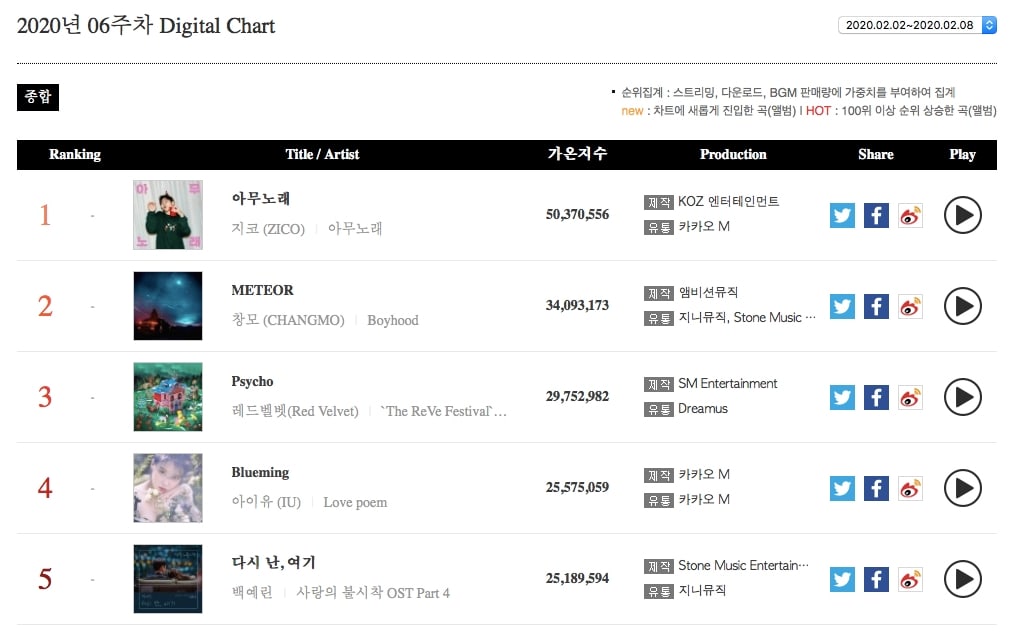Share 다시 난, 여기 on Facebook
This screenshot has height=632, width=1017.
876,579
